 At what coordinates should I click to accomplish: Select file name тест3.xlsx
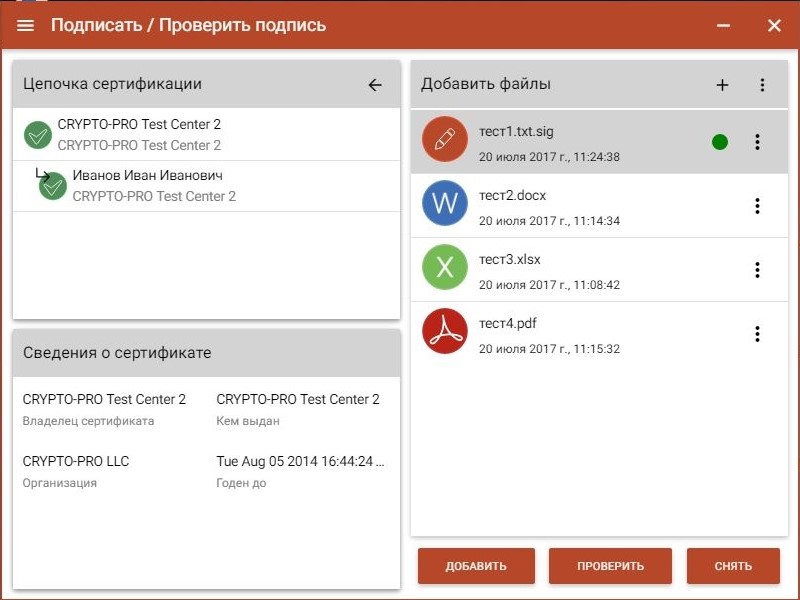click(x=509, y=259)
